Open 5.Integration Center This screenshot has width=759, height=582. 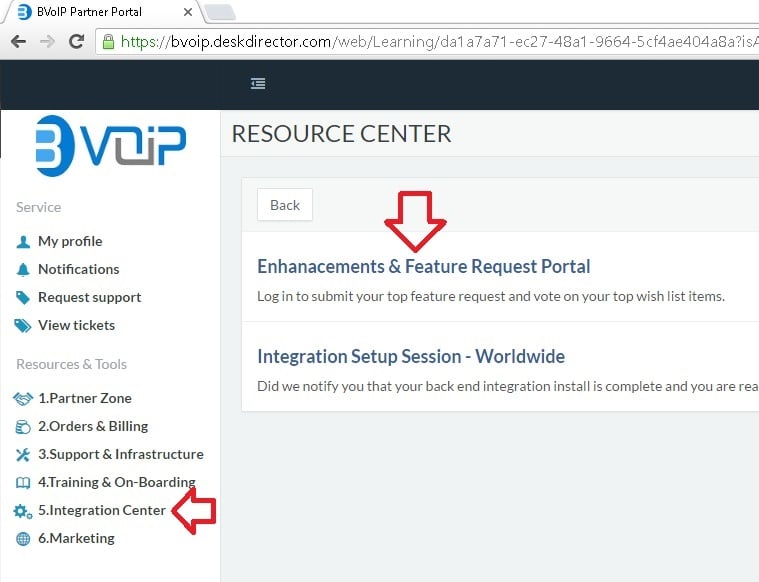pos(102,510)
